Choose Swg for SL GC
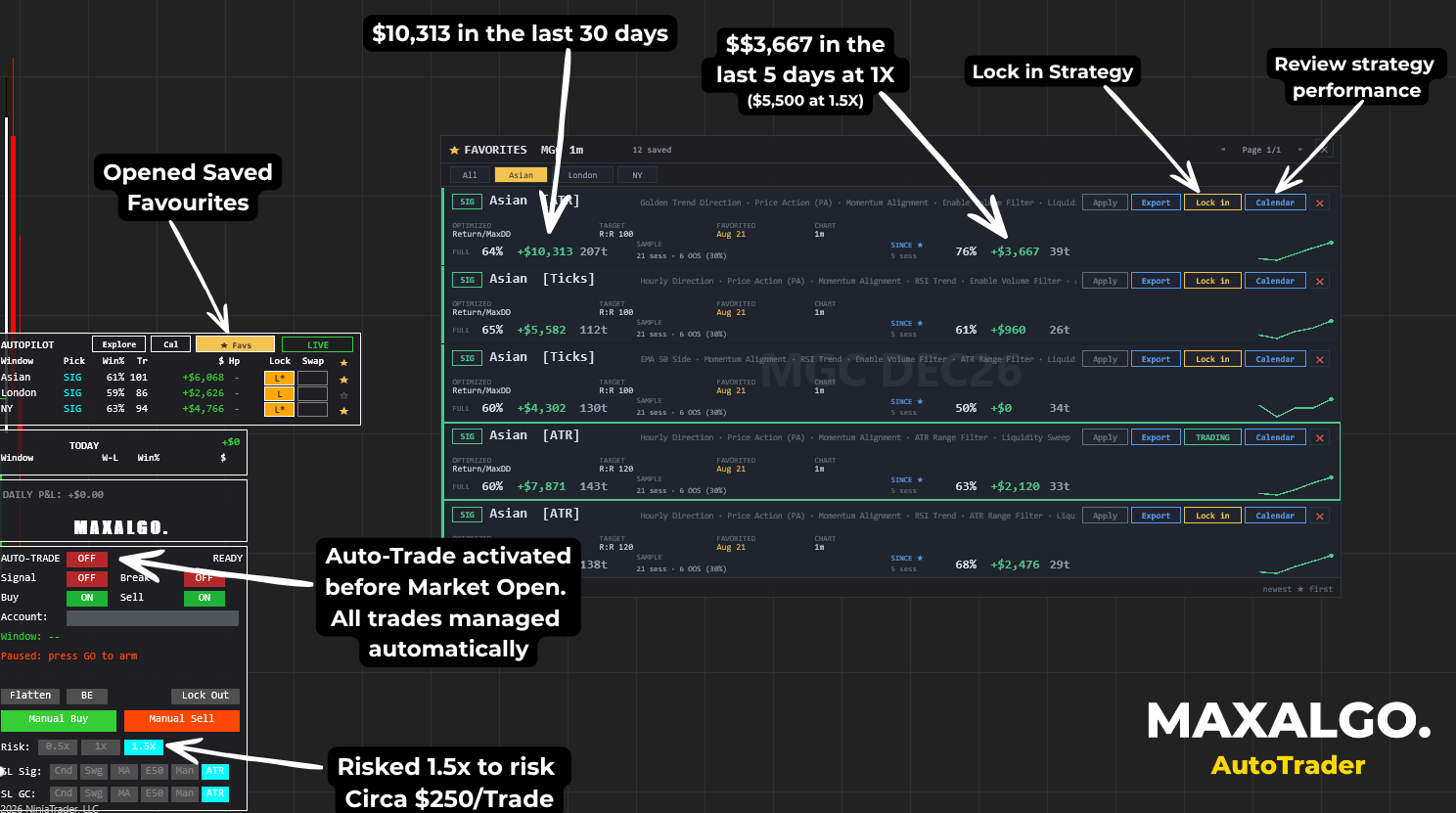Image resolution: width=1456 pixels, height=813 pixels. point(94,793)
